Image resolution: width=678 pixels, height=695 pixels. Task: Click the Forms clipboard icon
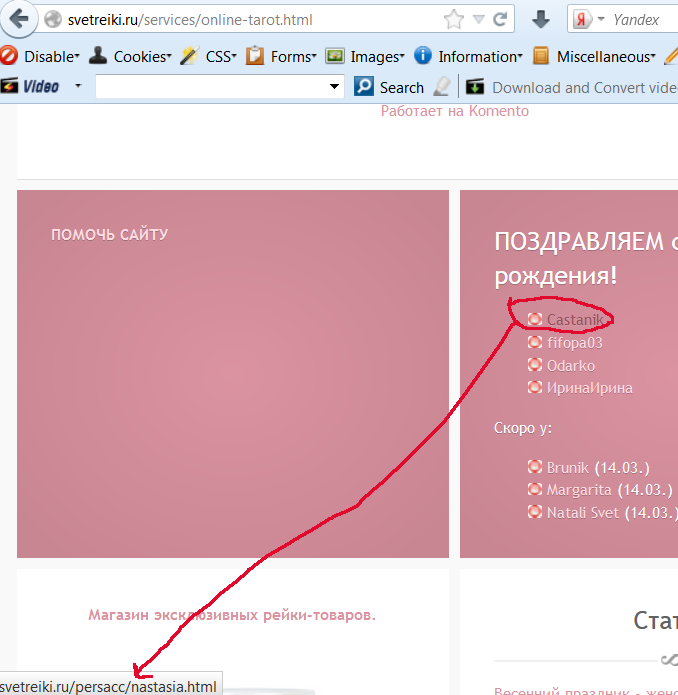tap(255, 56)
